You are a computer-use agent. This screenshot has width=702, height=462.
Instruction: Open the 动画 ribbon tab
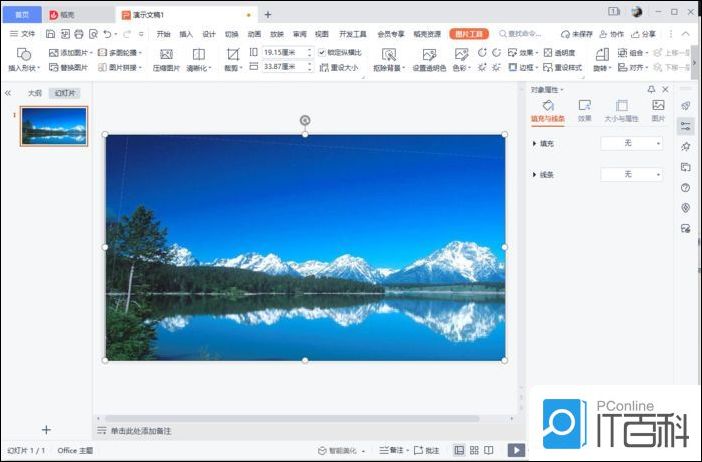(x=254, y=34)
